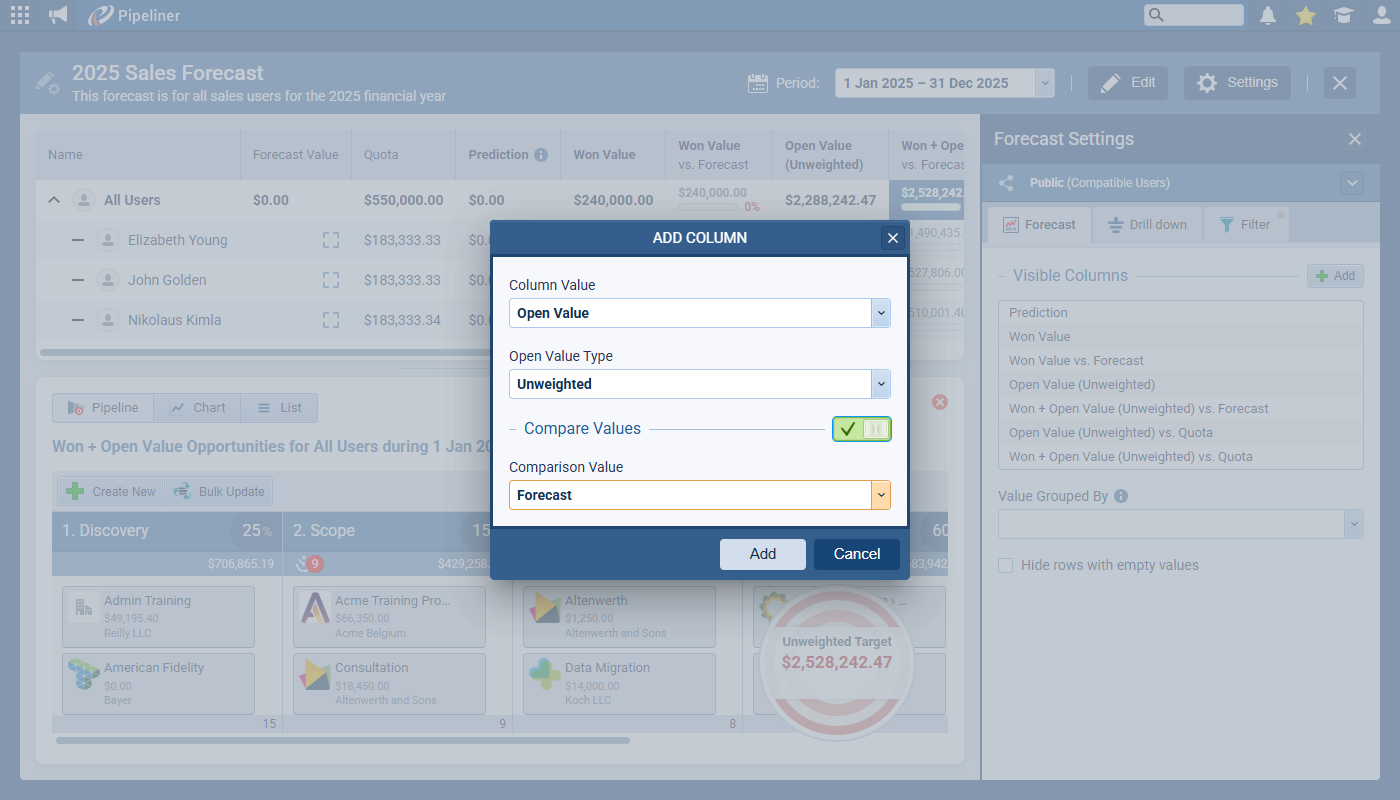Open the graduation cap learning icon
The image size is (1400, 800).
tap(1343, 15)
